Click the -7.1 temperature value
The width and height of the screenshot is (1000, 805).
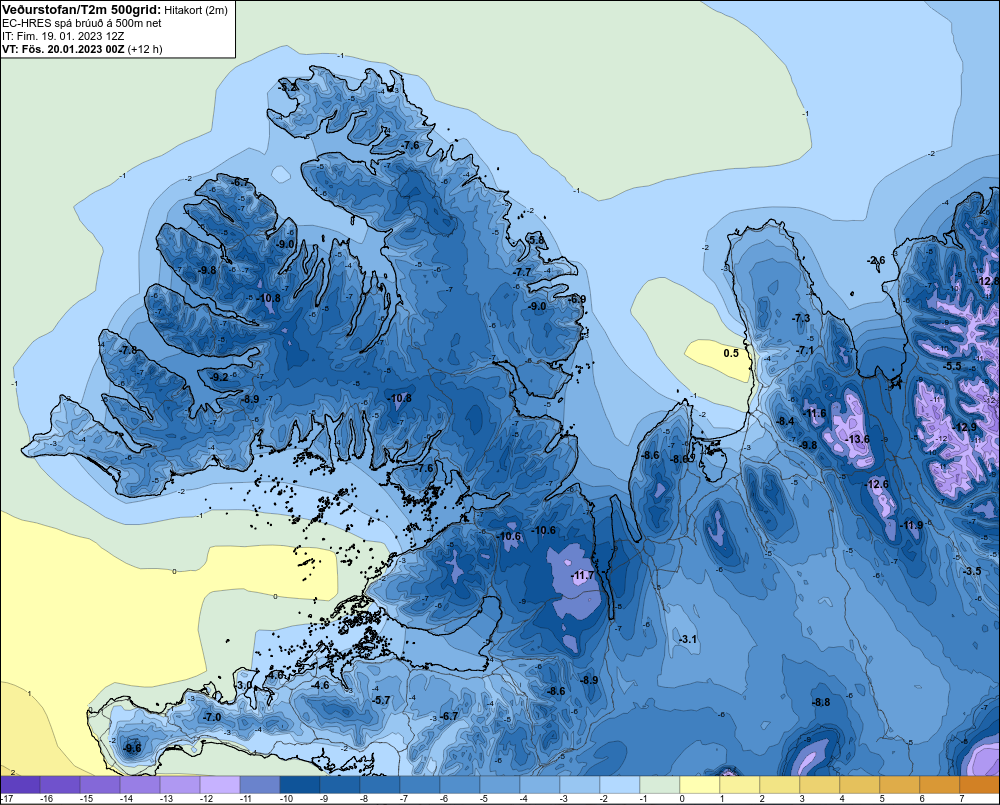click(x=805, y=350)
